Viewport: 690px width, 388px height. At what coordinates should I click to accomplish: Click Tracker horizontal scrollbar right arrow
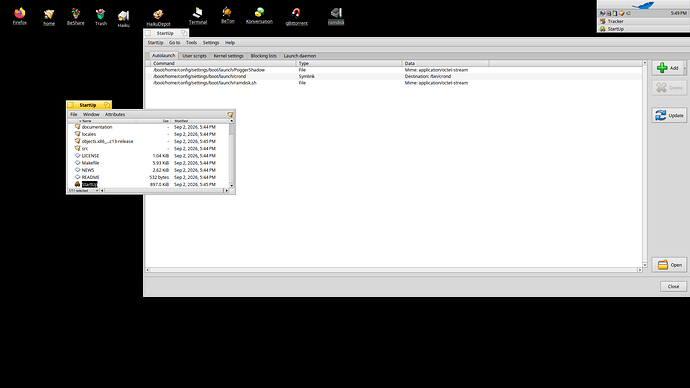pyautogui.click(x=227, y=190)
